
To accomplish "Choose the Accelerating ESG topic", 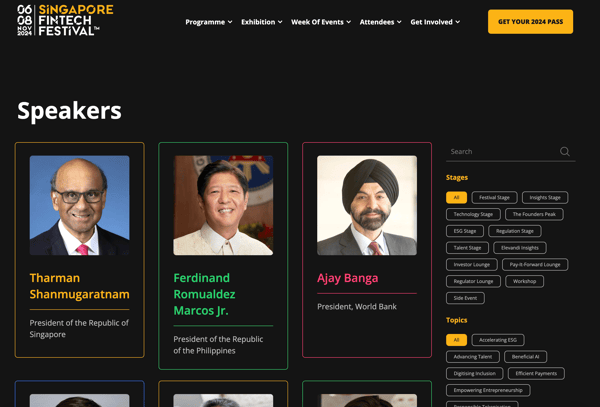I will pos(497,340).
